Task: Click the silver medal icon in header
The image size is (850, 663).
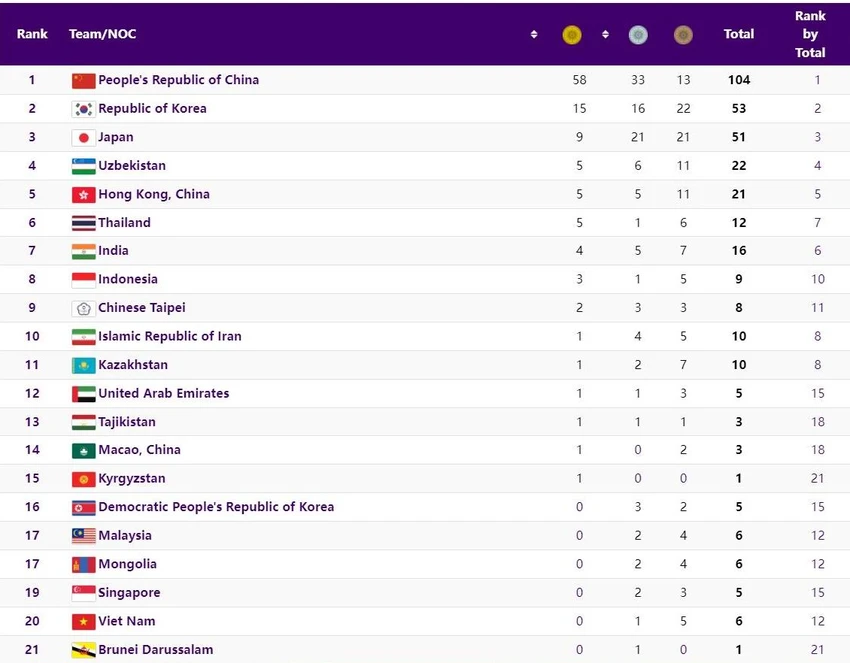Action: click(638, 35)
